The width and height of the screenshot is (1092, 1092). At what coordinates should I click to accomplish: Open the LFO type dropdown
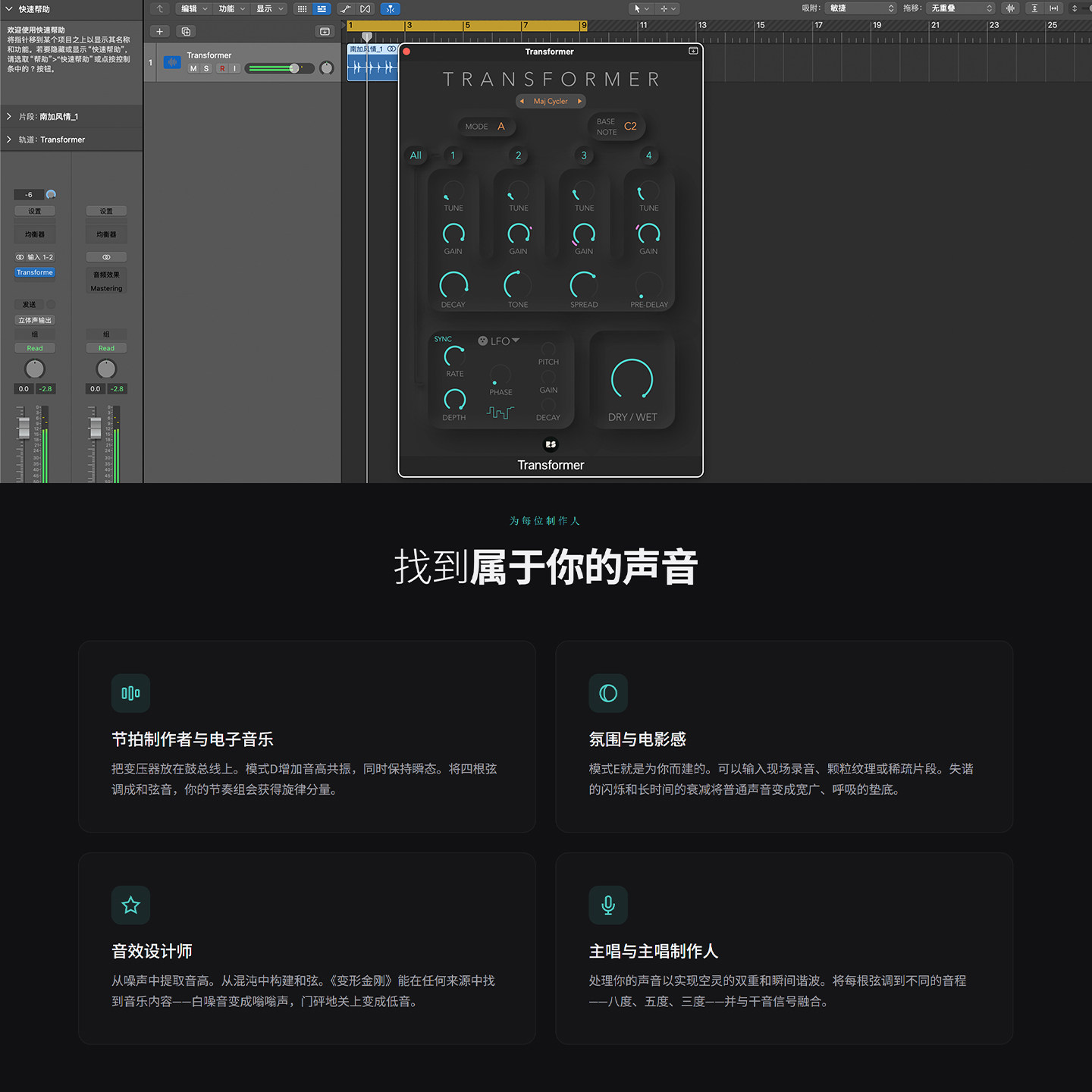click(x=499, y=341)
